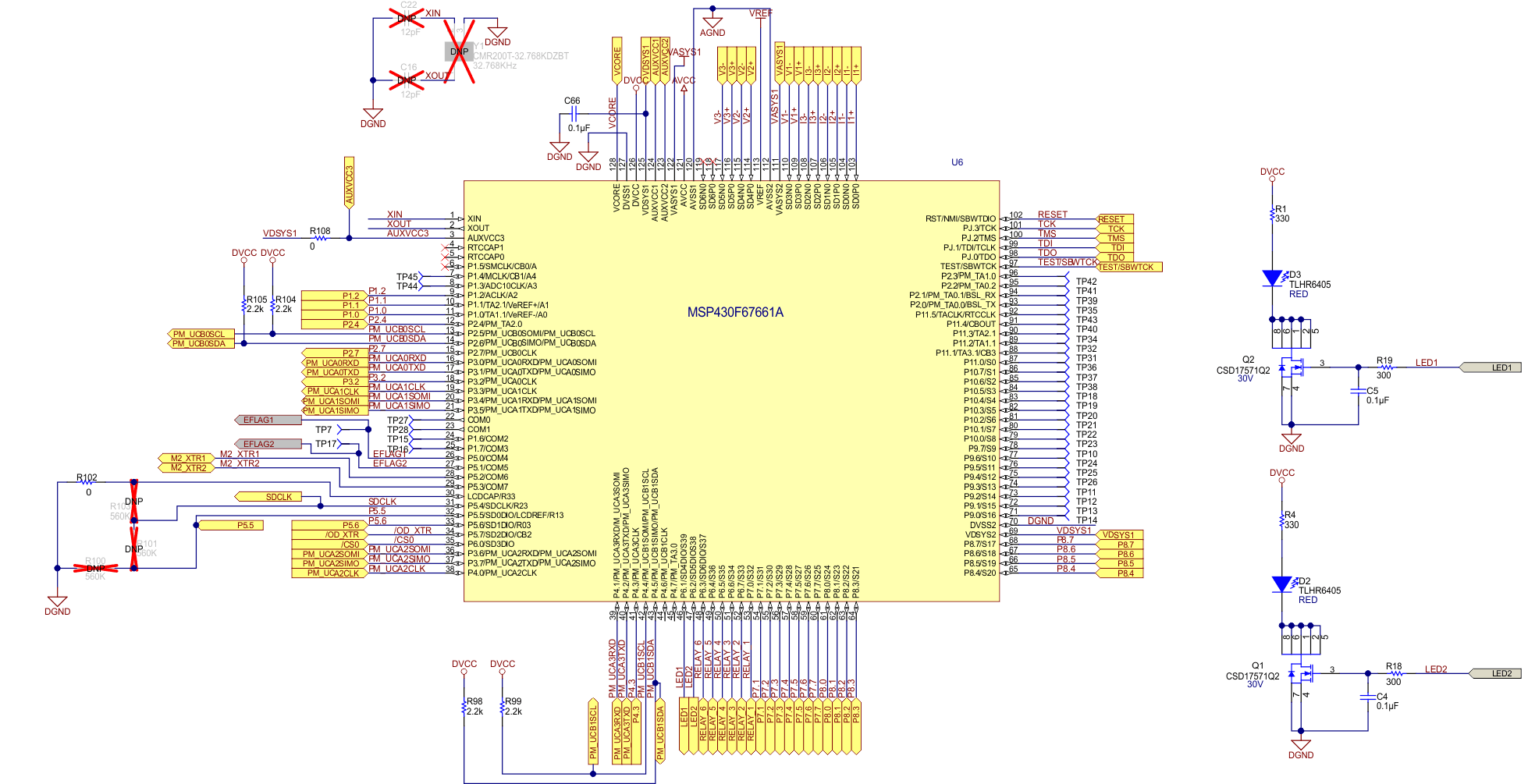Click the PM_UCB0SCL net tag
1528x784 pixels.
201,334
